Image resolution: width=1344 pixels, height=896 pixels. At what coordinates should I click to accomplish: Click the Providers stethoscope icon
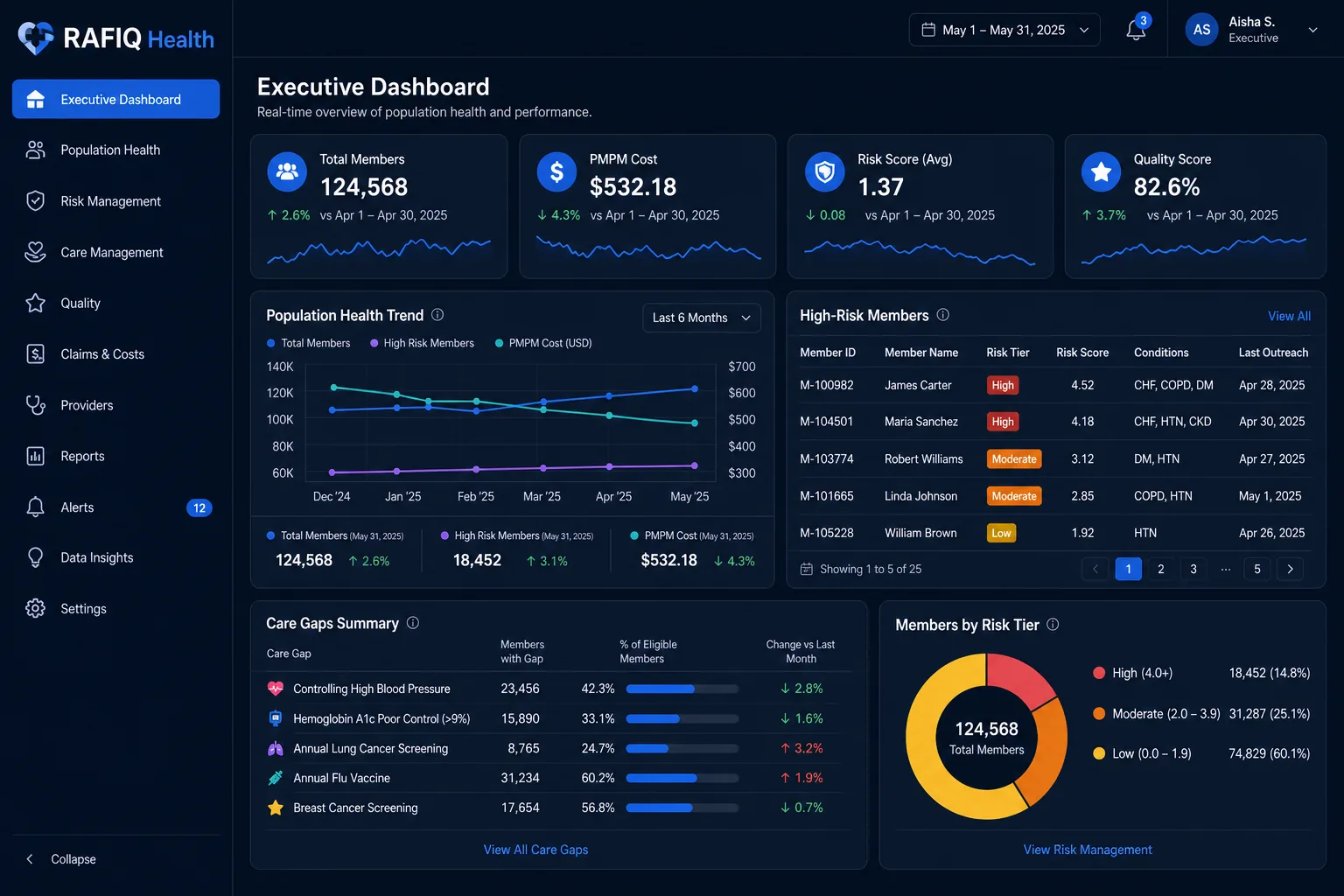pyautogui.click(x=35, y=405)
